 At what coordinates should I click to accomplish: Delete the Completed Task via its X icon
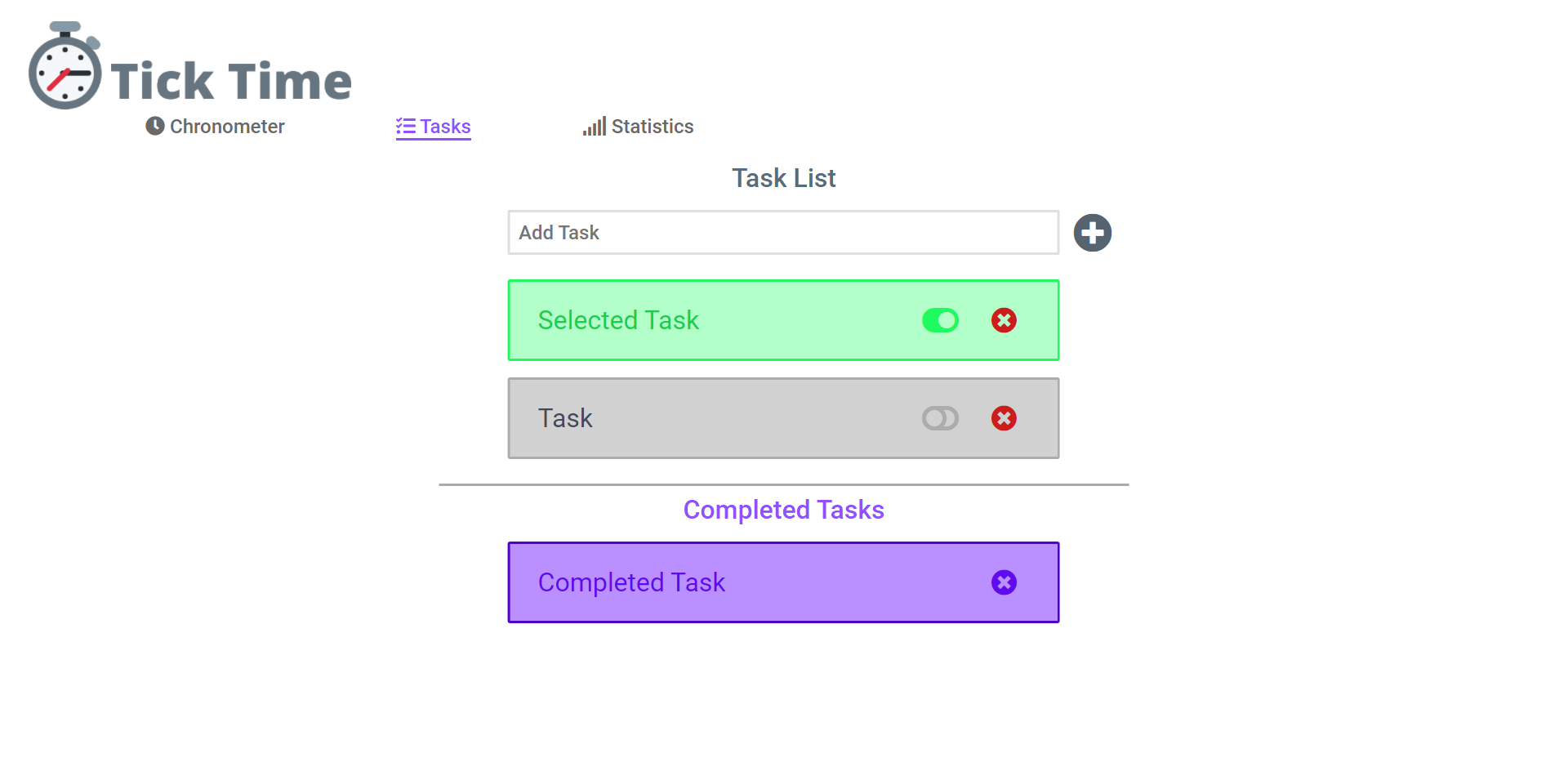point(1004,582)
